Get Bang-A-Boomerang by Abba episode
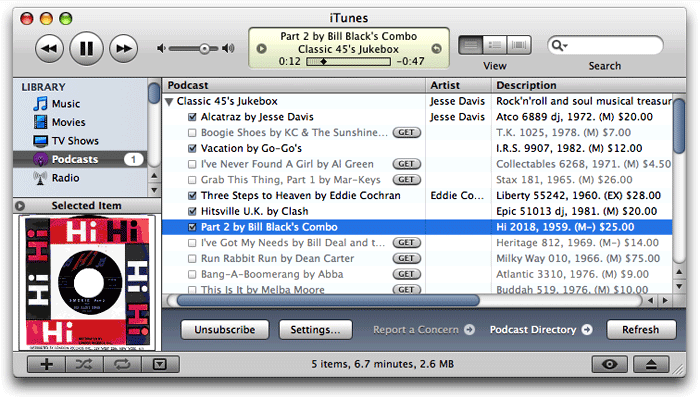 coord(406,274)
